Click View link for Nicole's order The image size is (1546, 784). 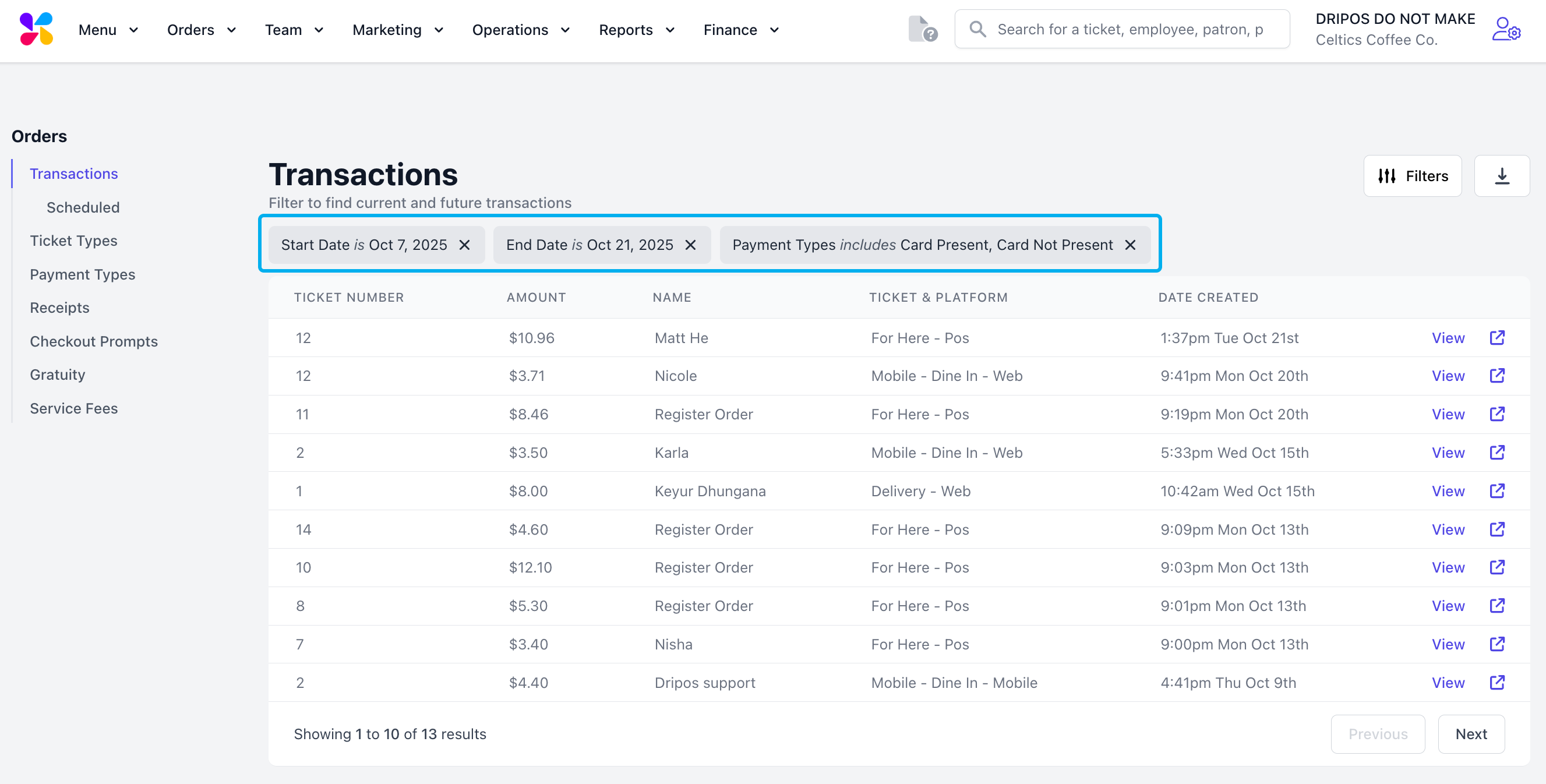tap(1448, 376)
